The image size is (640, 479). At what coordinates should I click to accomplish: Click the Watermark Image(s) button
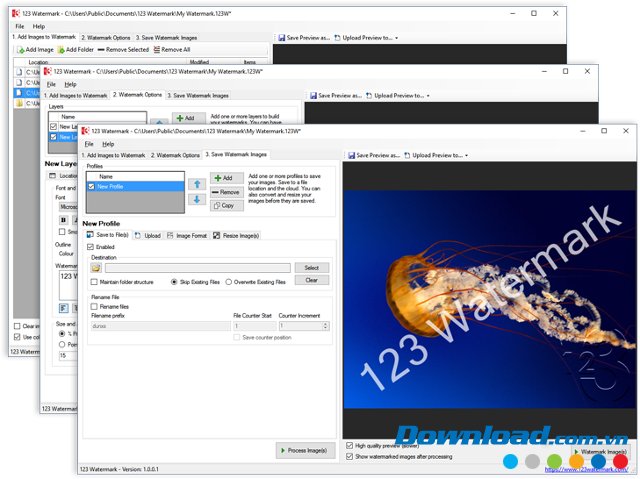point(600,452)
